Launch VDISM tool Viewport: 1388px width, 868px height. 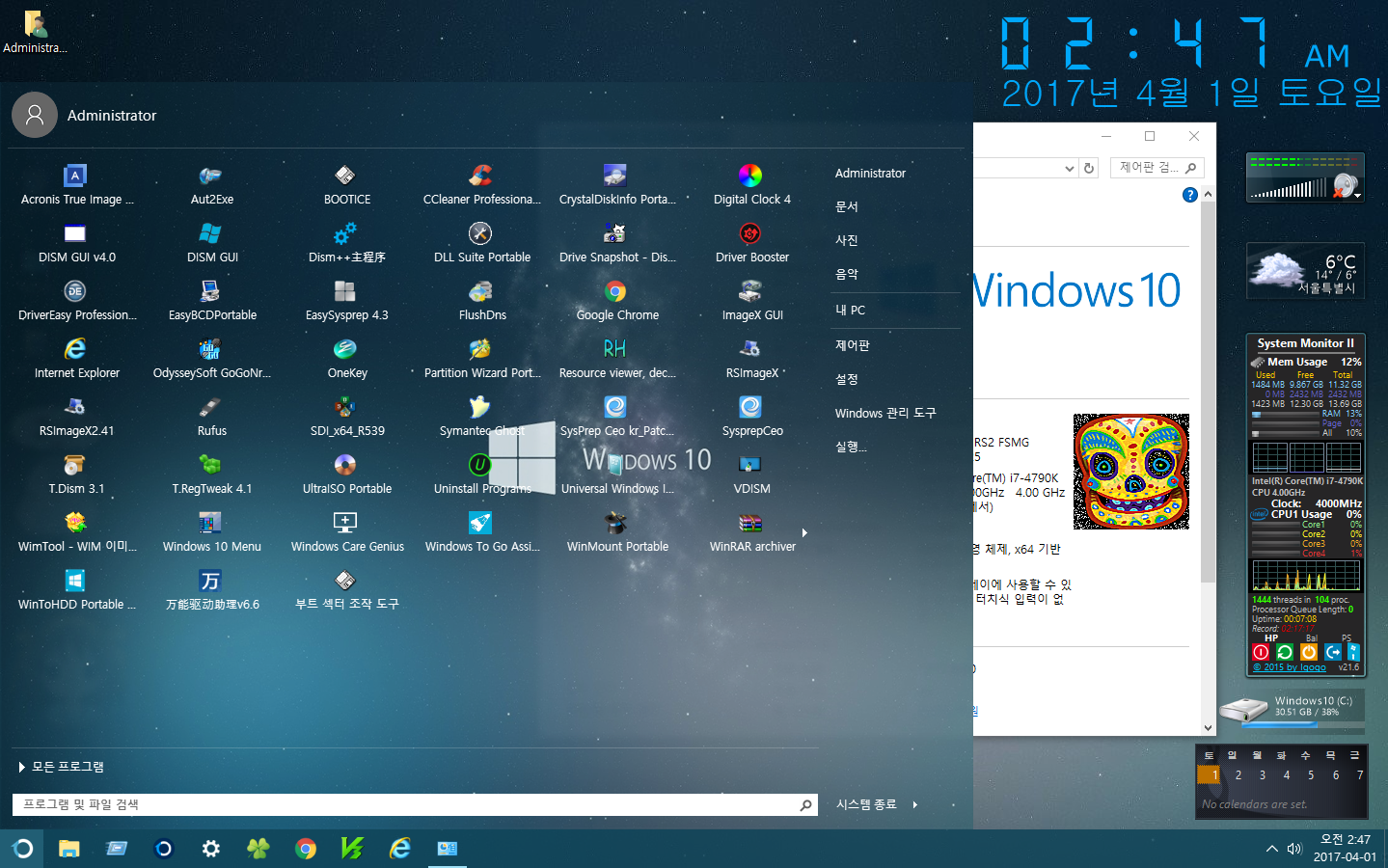750,465
